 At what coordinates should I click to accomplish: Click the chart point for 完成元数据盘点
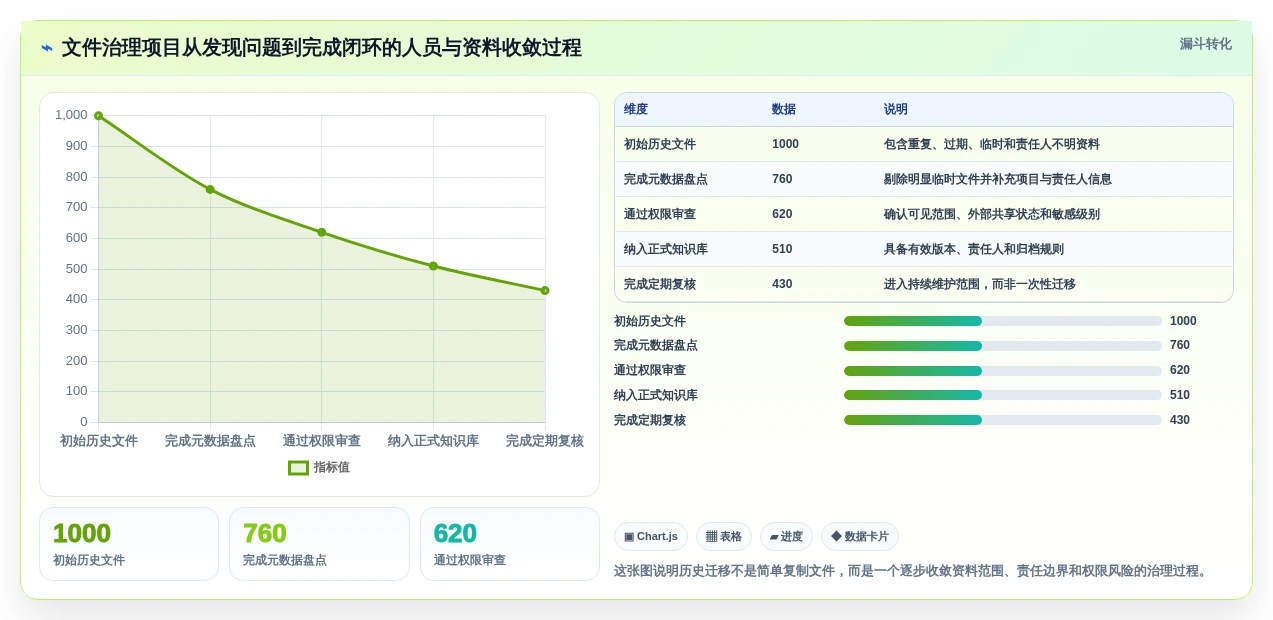point(210,189)
